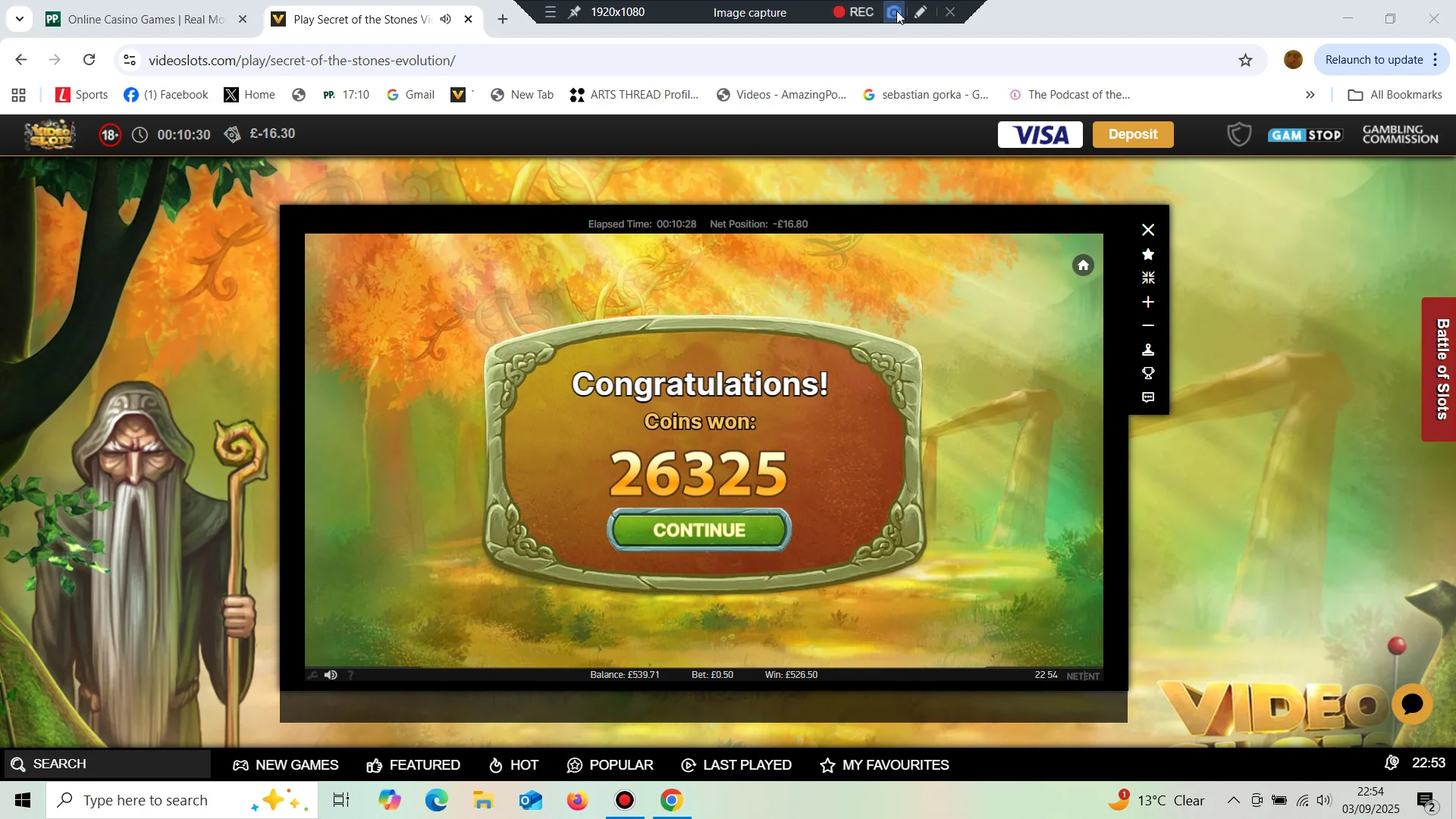Open the Windows notification center
Screen dimensions: 1456x819
[x=1426, y=801]
